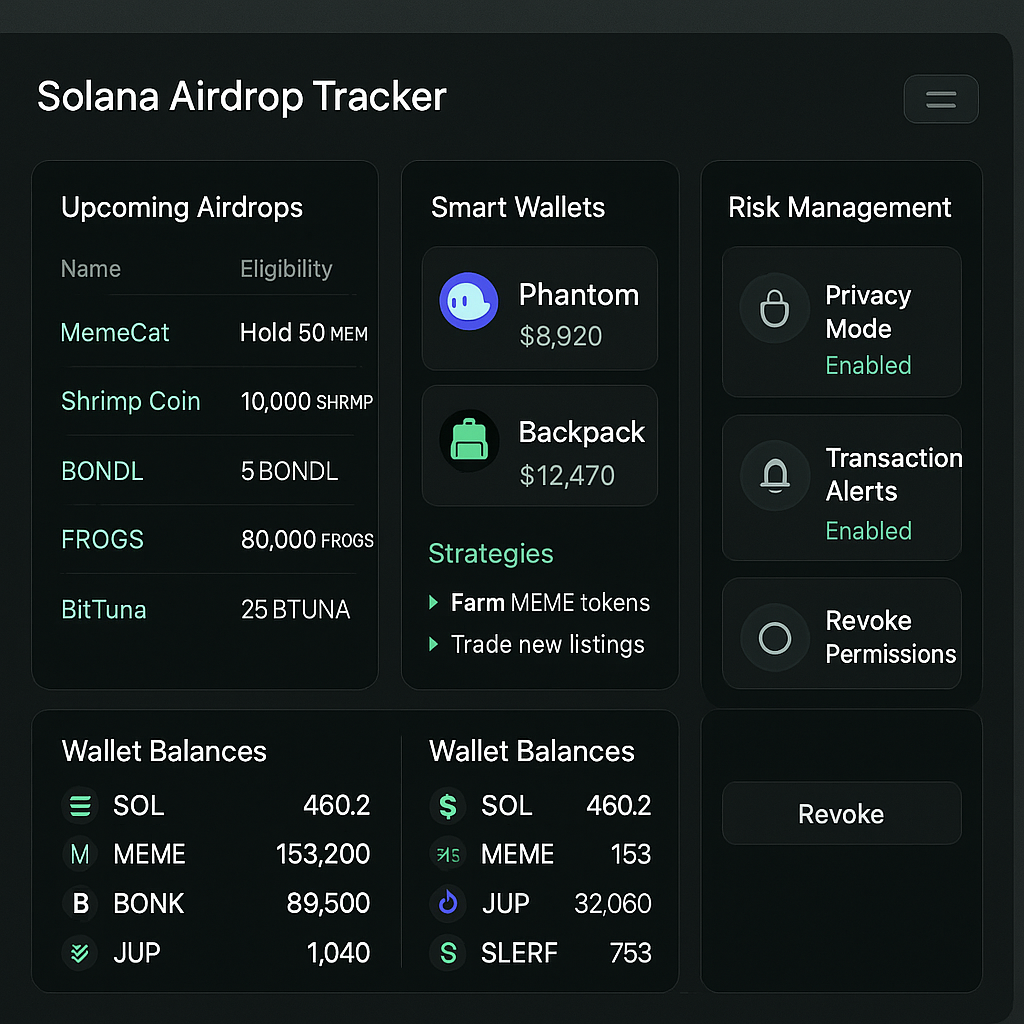Image resolution: width=1024 pixels, height=1024 pixels.
Task: Open the Shrimp Coin airdrop link
Action: [x=131, y=401]
